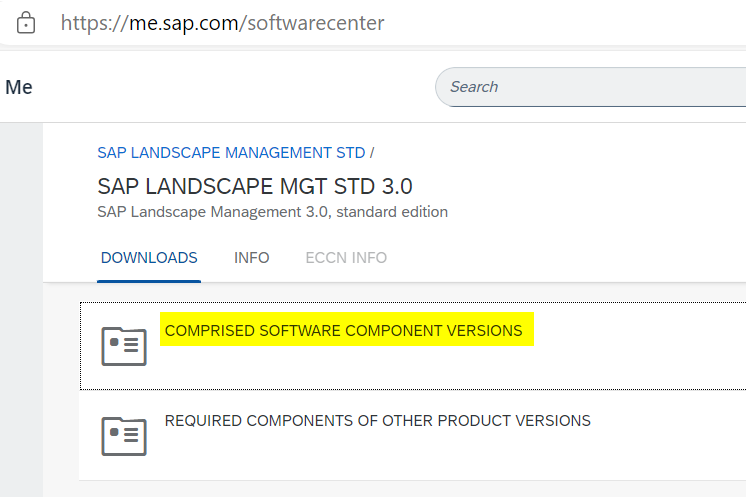Viewport: 746px width, 497px height.
Task: Switch to the INFO tab
Action: click(x=251, y=258)
